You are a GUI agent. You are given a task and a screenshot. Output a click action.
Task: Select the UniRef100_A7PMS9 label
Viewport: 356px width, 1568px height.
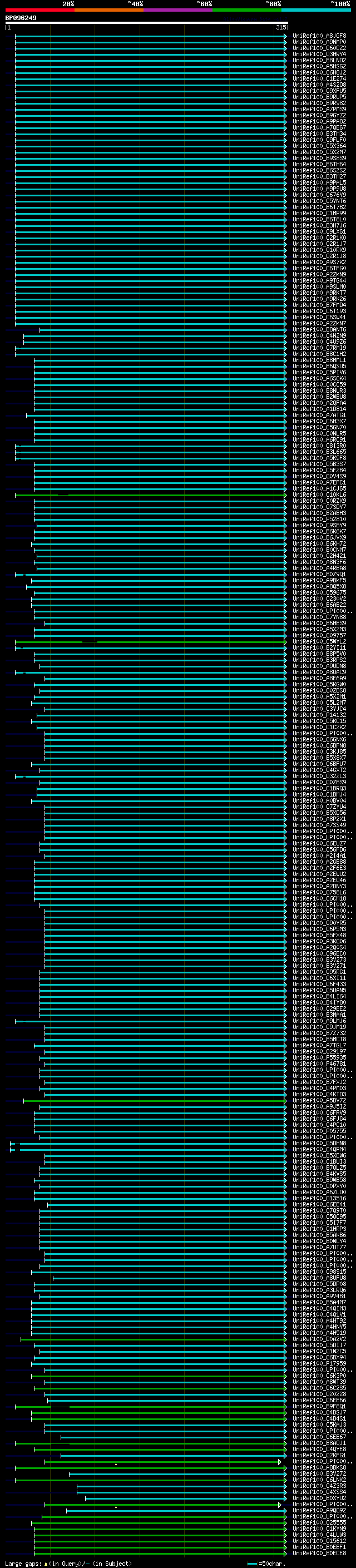point(319,109)
